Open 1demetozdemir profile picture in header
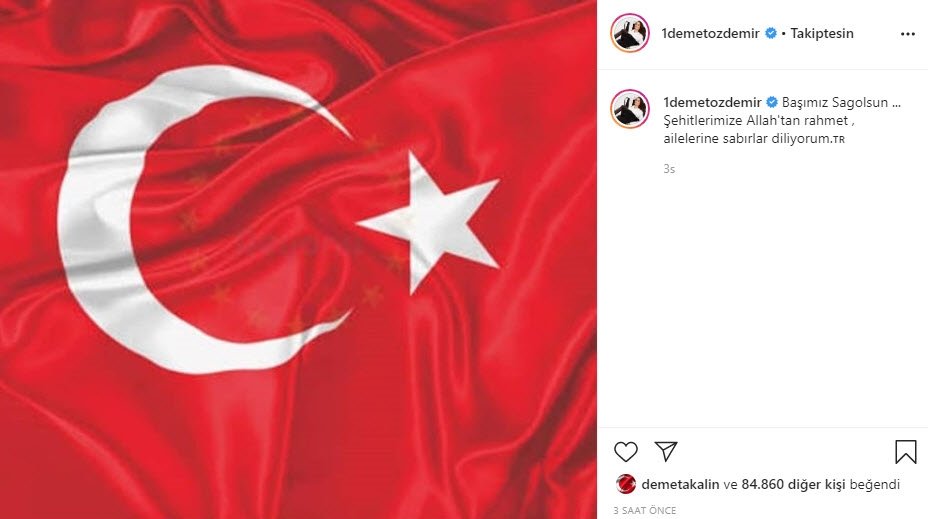Viewport: 928px width, 519px height. click(630, 34)
